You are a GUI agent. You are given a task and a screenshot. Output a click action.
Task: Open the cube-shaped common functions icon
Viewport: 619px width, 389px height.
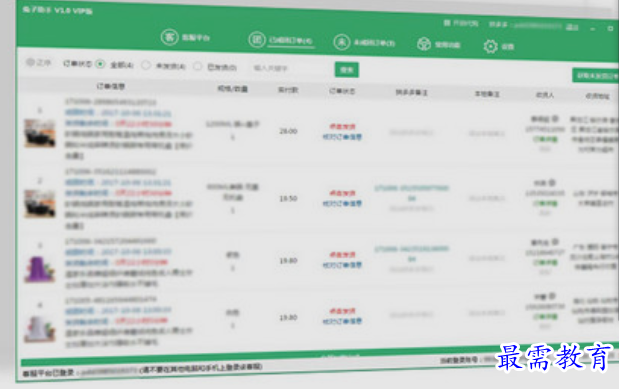pos(424,44)
